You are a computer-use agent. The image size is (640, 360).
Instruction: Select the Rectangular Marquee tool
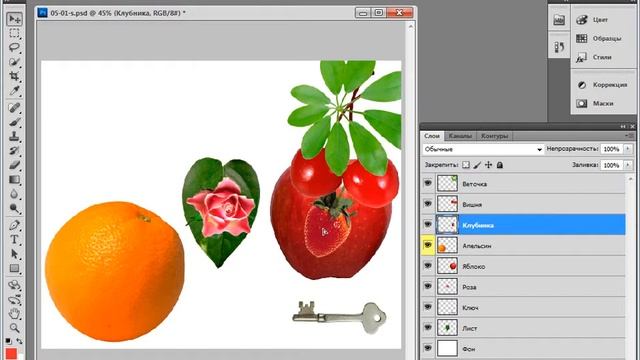[14, 33]
